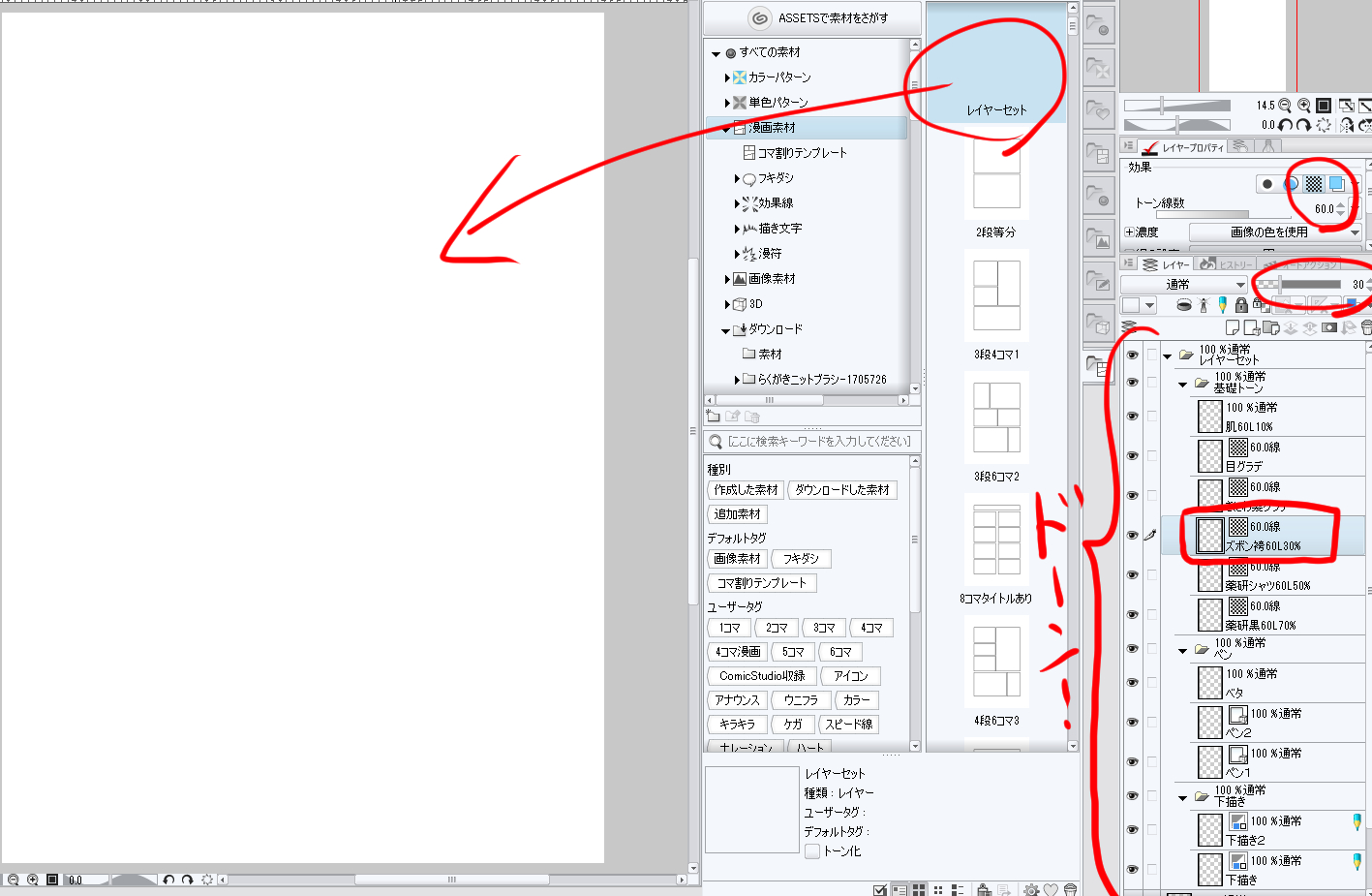This screenshot has height=896, width=1372.
Task: Delete the selected layer with trash icon
Action: point(1365,327)
